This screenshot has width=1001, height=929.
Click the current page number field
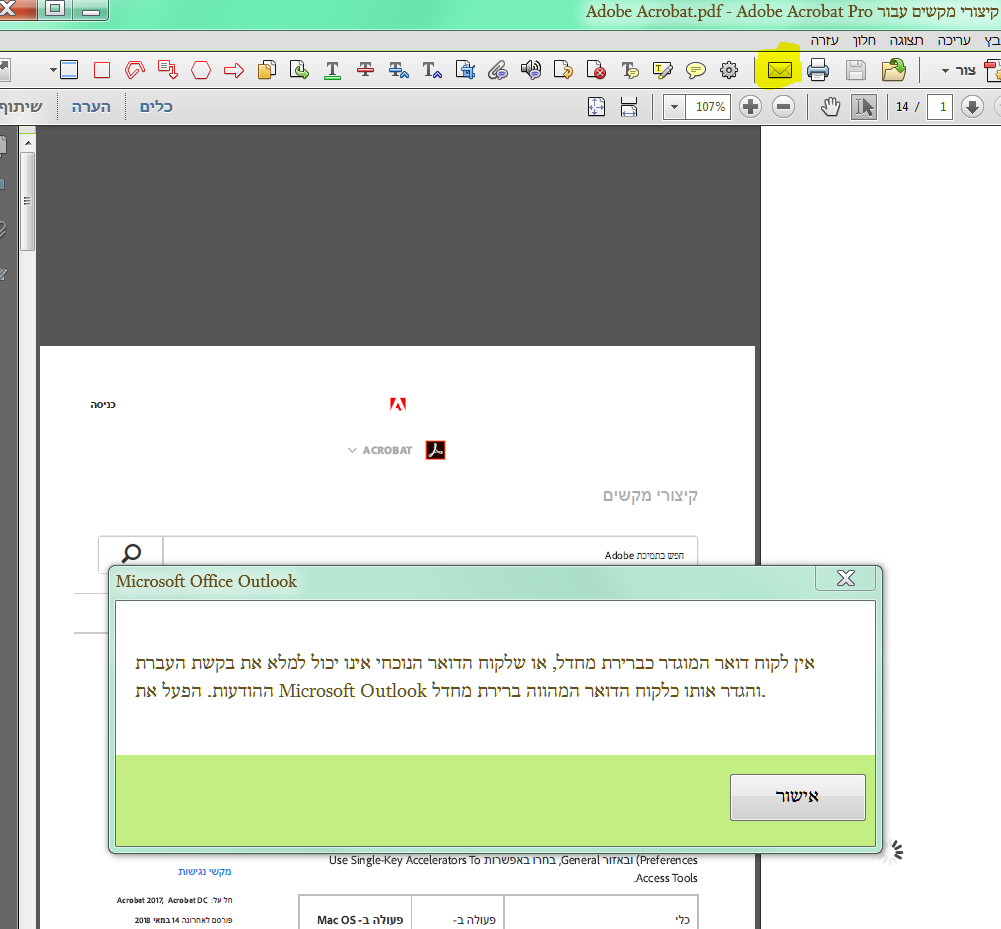click(x=940, y=107)
